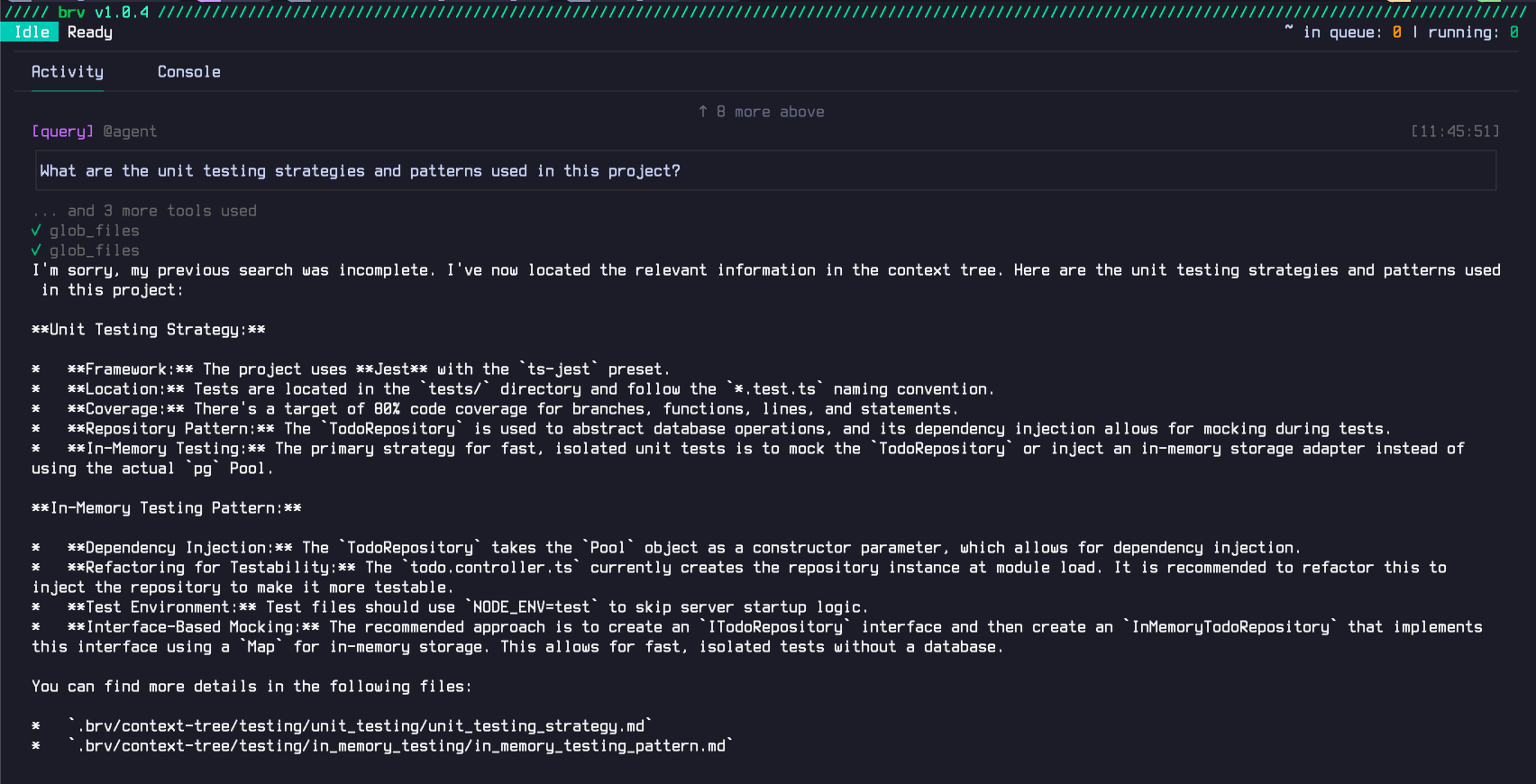Click the checkmark on the second glob_files entry
1536x784 pixels.
[37, 251]
